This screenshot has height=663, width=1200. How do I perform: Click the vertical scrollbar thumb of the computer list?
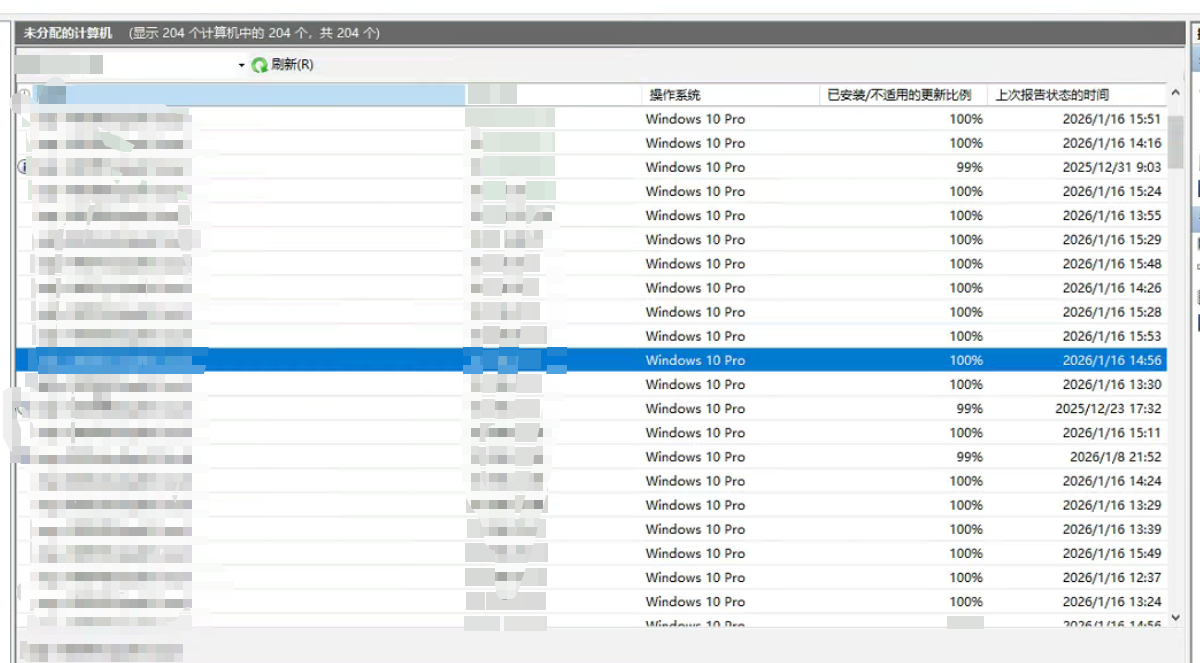pyautogui.click(x=1176, y=142)
